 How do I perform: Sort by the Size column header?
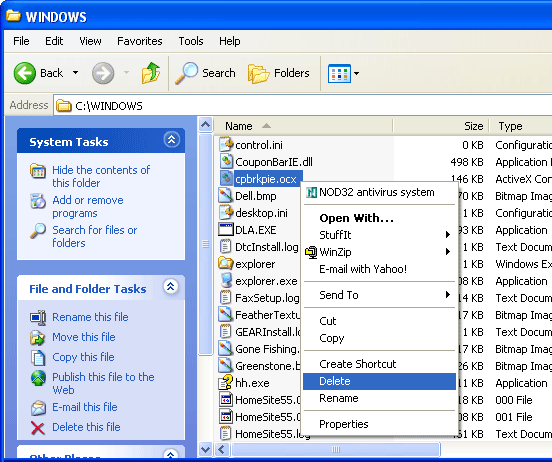click(x=441, y=126)
